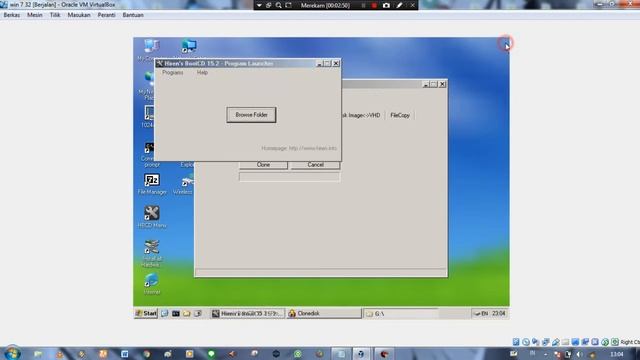Click the recorder pencil draw icon
This screenshot has width=640, height=360.
400,5
